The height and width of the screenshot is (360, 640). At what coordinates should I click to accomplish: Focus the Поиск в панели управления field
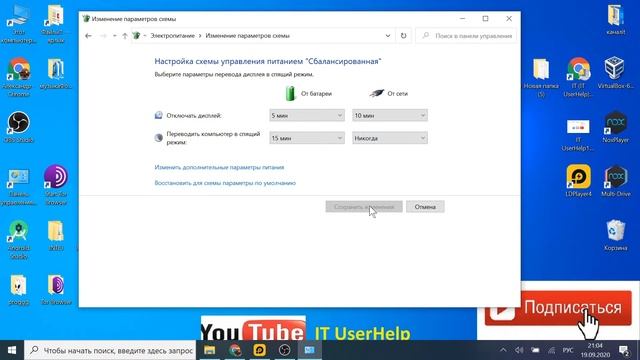(x=466, y=36)
